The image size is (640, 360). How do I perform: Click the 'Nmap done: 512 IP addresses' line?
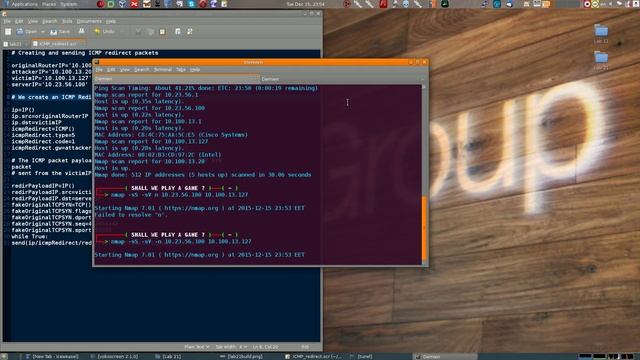[203, 175]
